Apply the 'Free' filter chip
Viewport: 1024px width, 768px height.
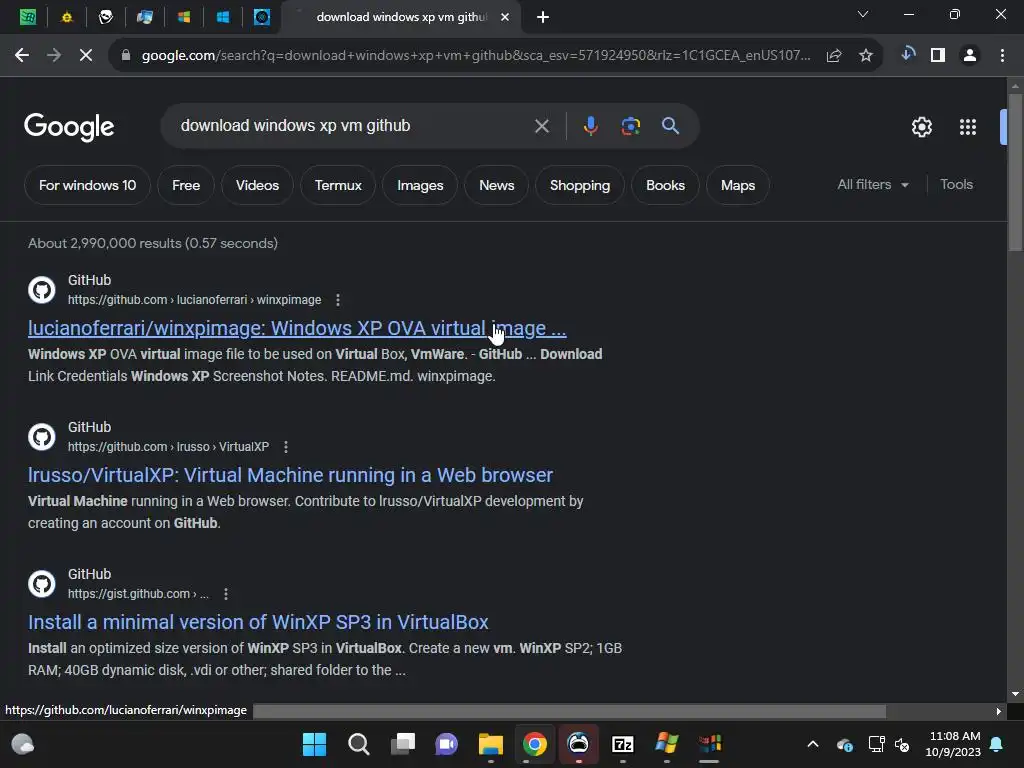(186, 185)
